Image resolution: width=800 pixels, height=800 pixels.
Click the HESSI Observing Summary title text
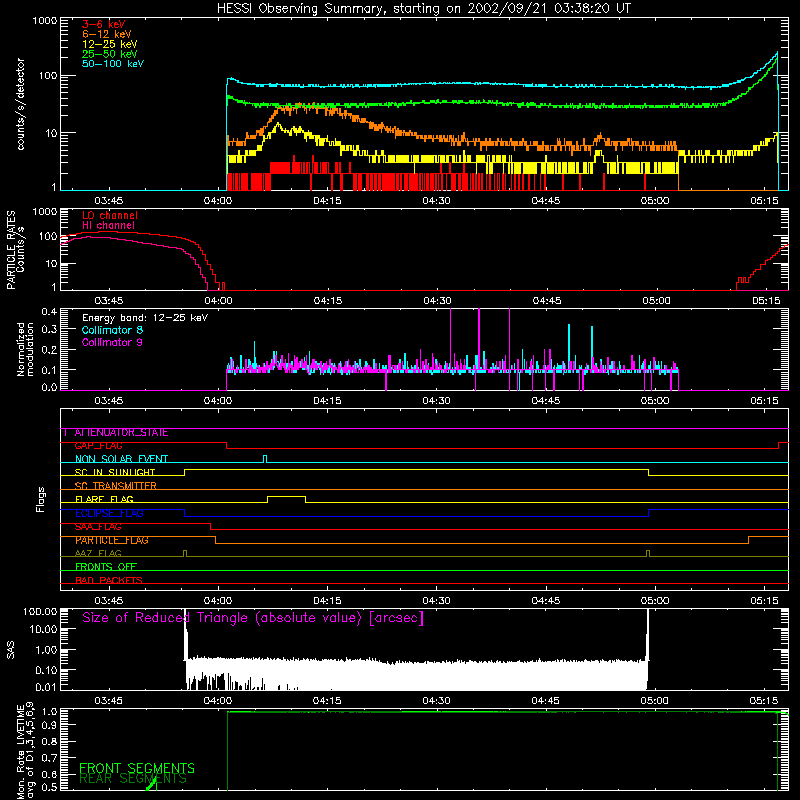424,9
